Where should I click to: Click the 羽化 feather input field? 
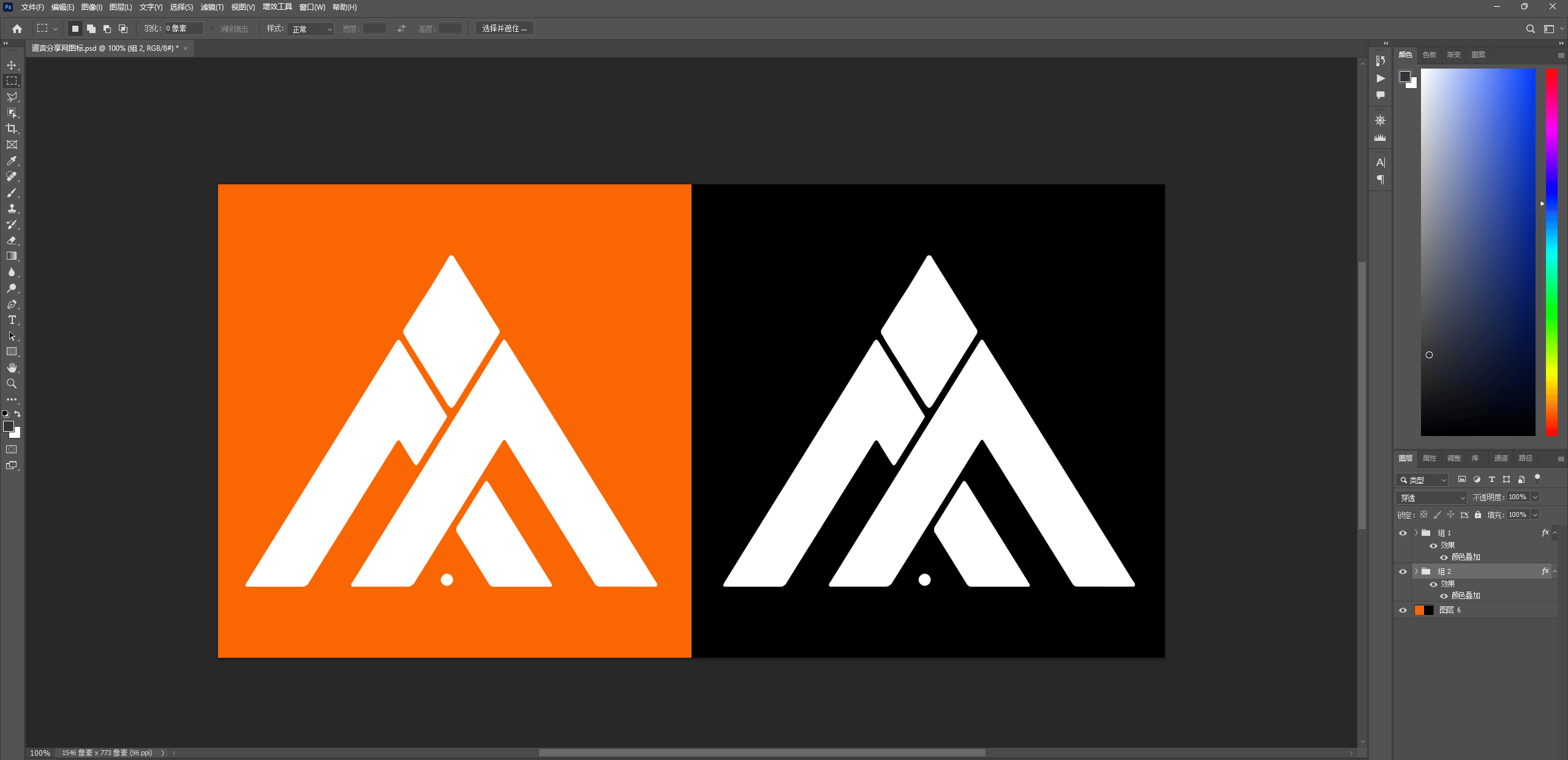tap(183, 29)
